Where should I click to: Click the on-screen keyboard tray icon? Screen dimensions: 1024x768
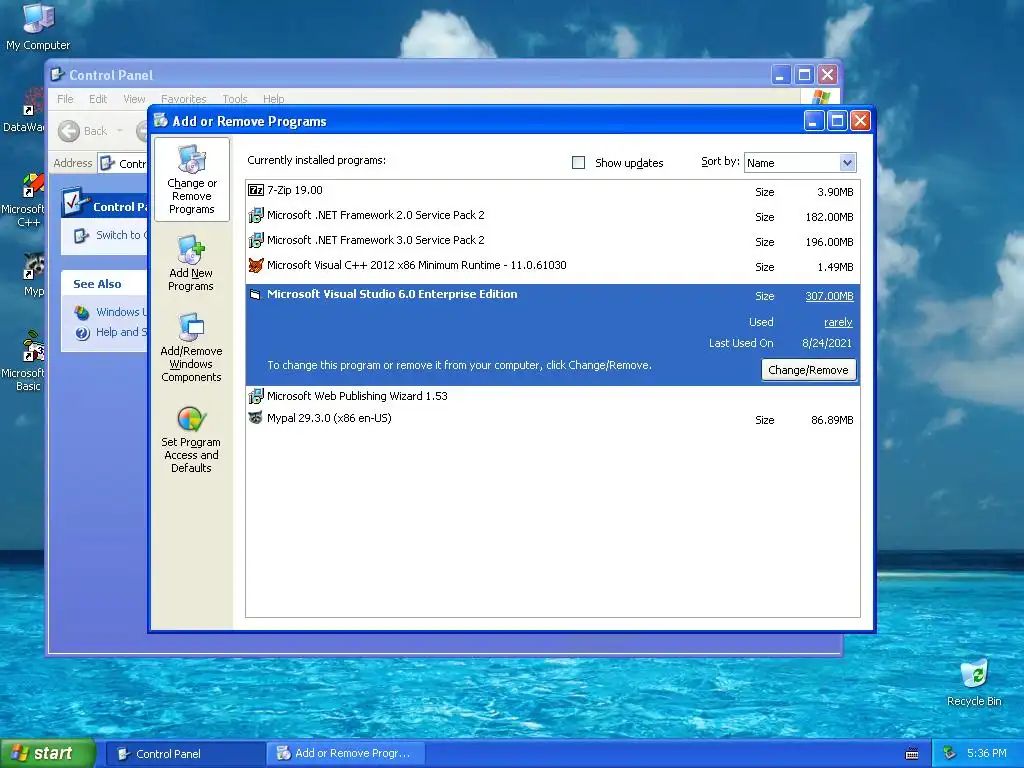pyautogui.click(x=912, y=754)
